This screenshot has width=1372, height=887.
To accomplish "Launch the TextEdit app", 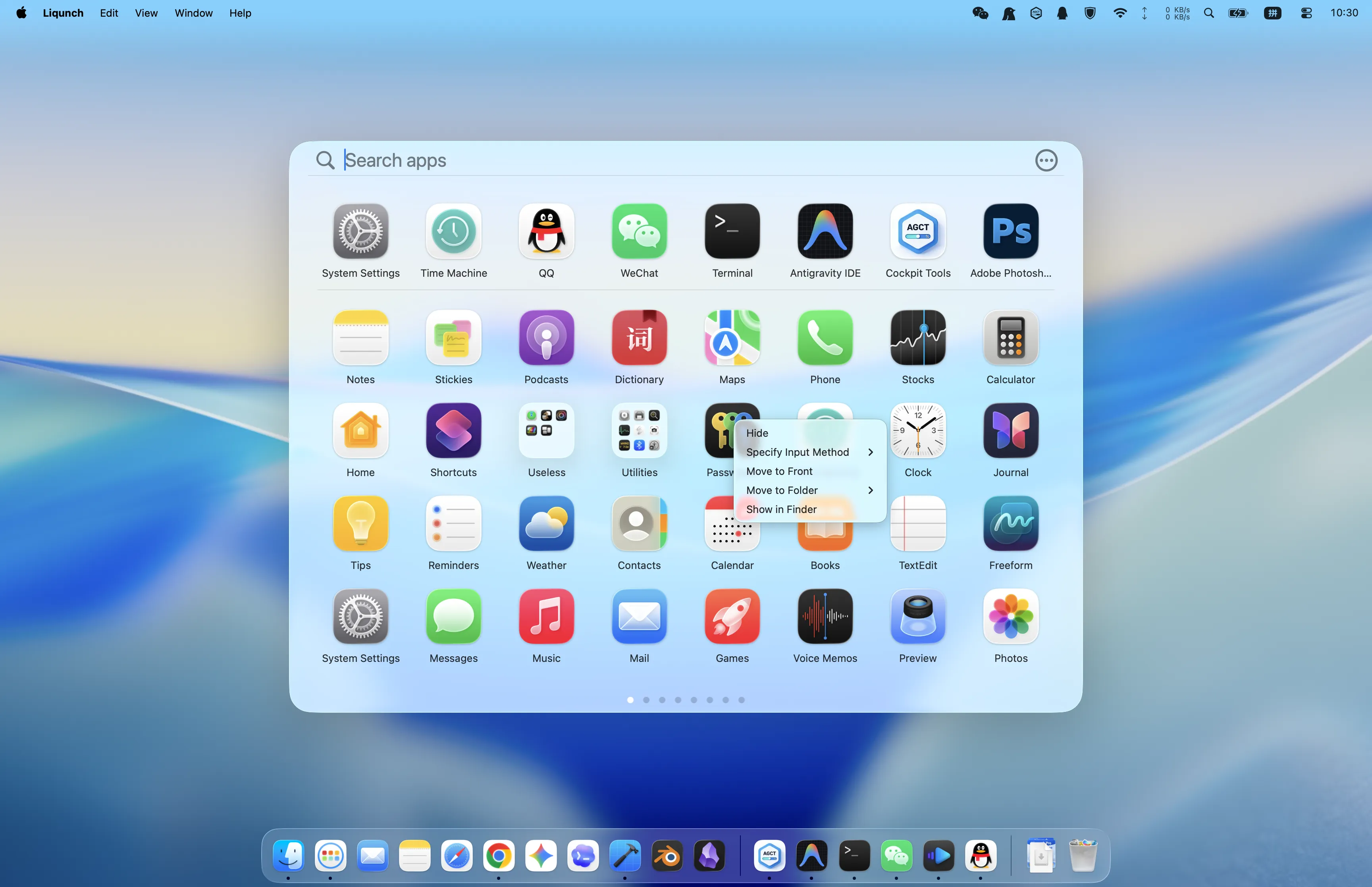I will click(x=918, y=523).
